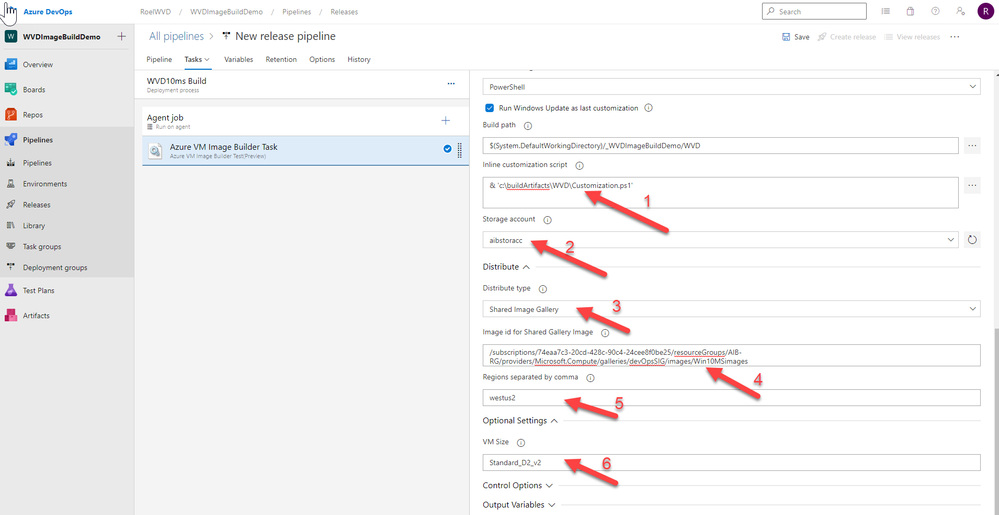Open inline customization script editor ellipsis
The width and height of the screenshot is (999, 515).
point(972,186)
